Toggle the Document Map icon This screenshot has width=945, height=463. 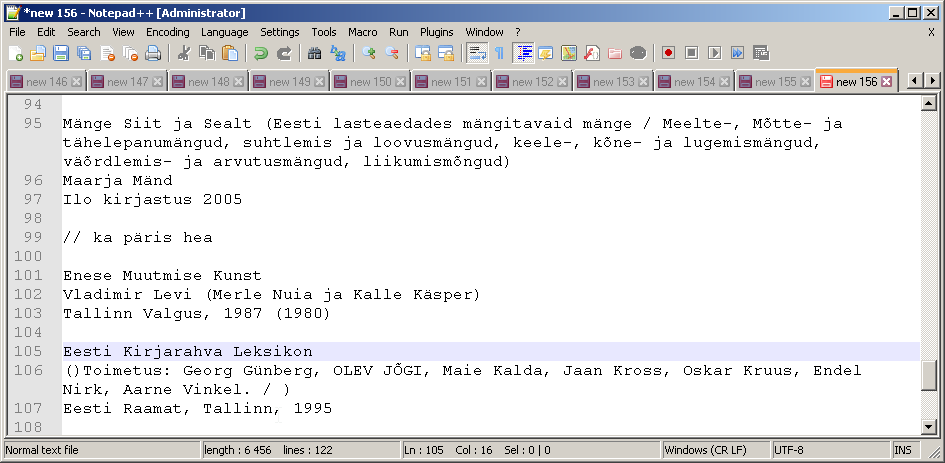569,53
